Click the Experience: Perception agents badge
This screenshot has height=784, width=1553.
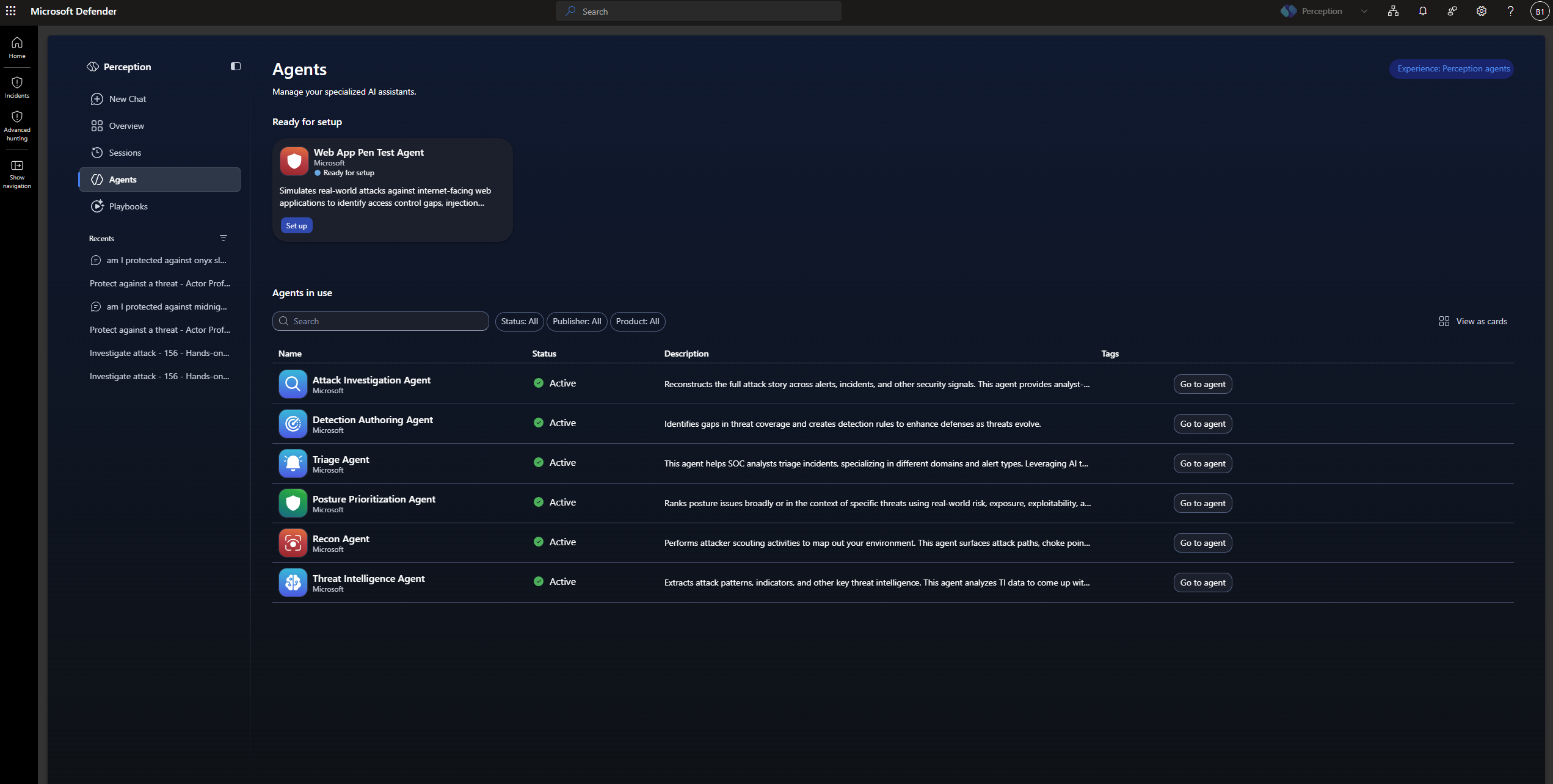(1453, 68)
